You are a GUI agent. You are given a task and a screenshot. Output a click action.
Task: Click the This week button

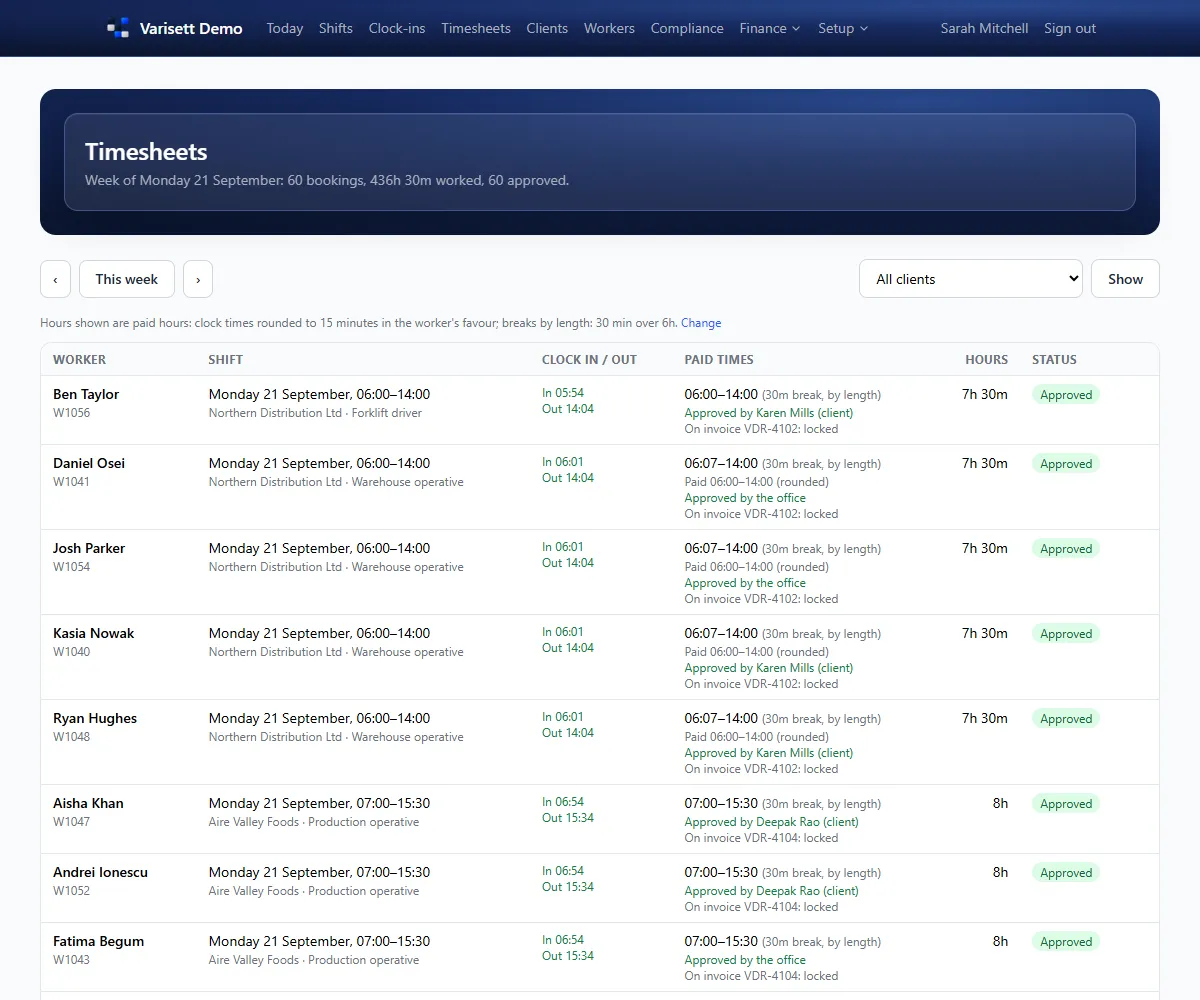pos(127,279)
